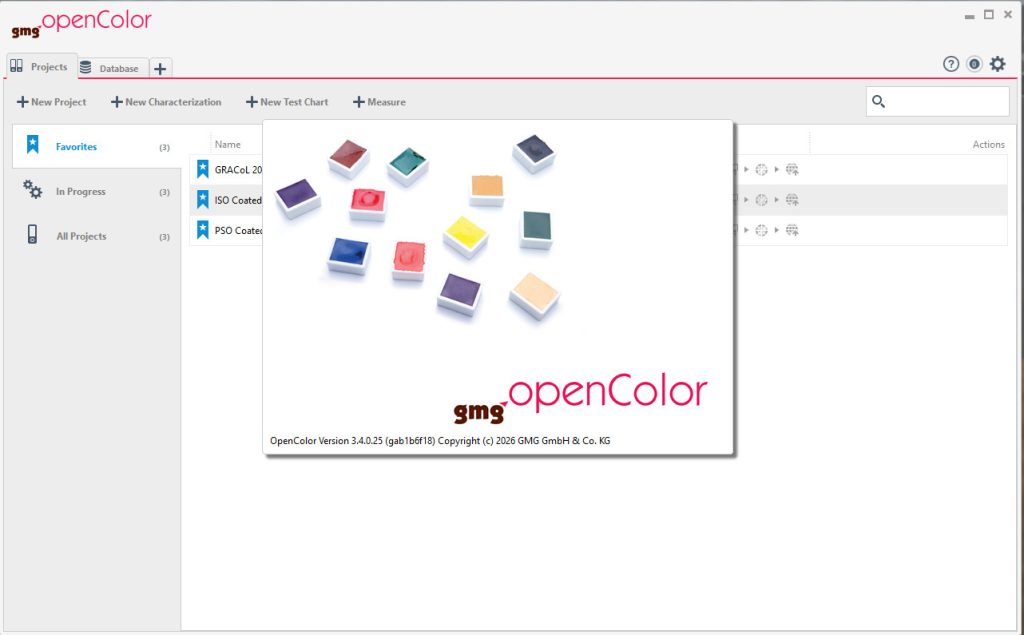Select In Progress in the sidebar
This screenshot has width=1024, height=635.
97,191
